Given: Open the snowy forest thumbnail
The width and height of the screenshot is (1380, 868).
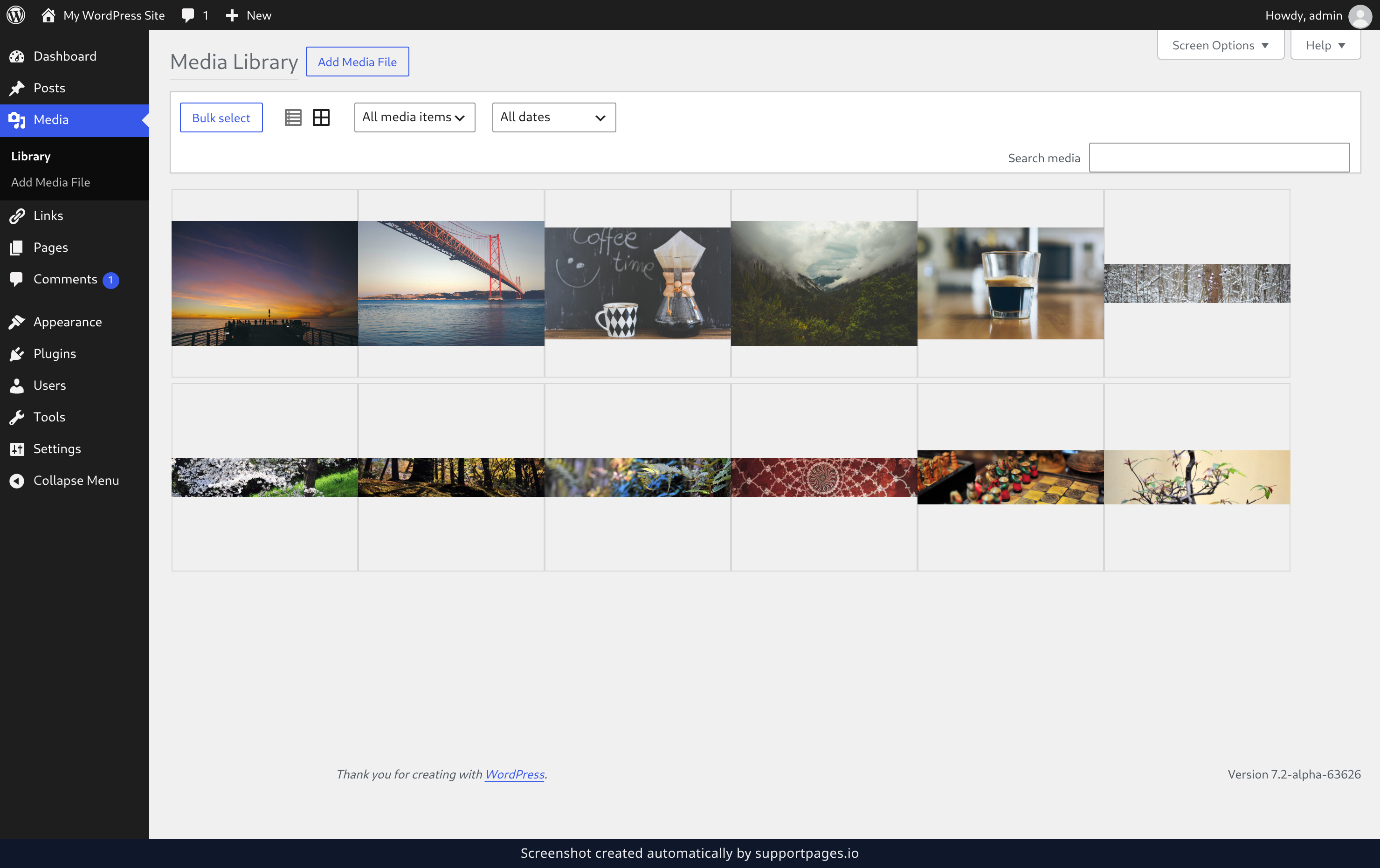Looking at the screenshot, I should (x=1197, y=283).
